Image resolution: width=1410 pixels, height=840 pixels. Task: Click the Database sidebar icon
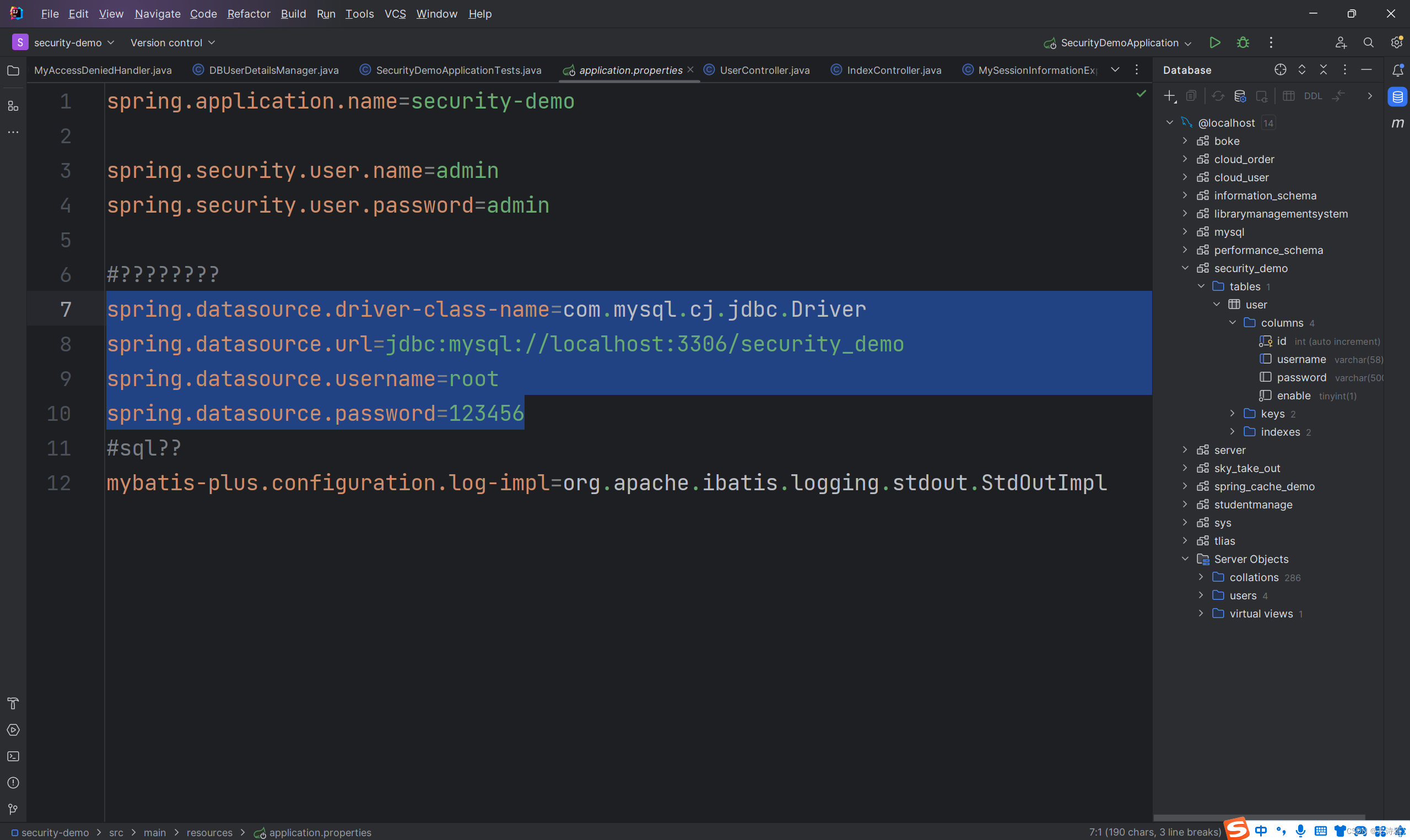[x=1397, y=96]
